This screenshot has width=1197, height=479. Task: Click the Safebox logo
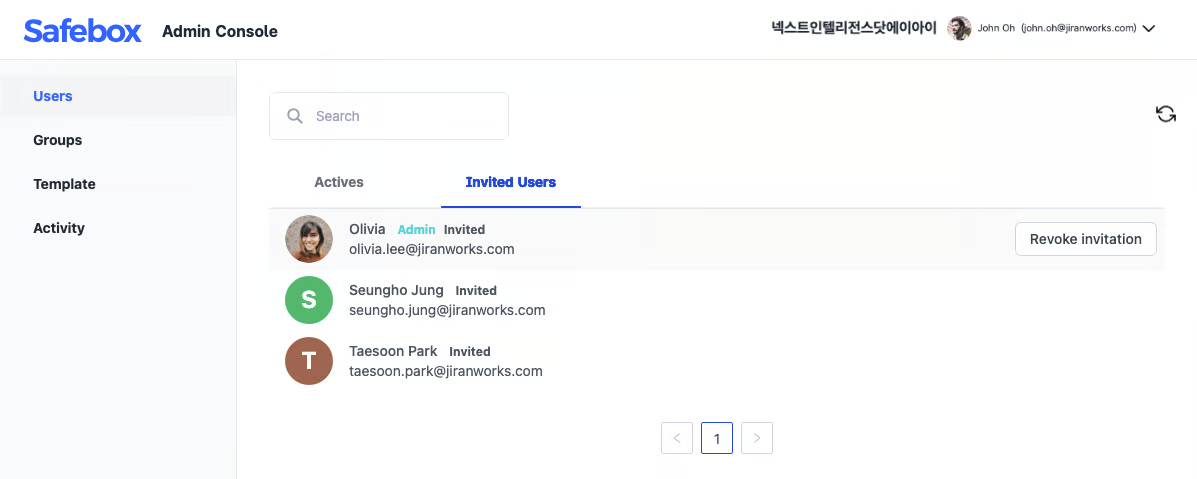point(83,30)
